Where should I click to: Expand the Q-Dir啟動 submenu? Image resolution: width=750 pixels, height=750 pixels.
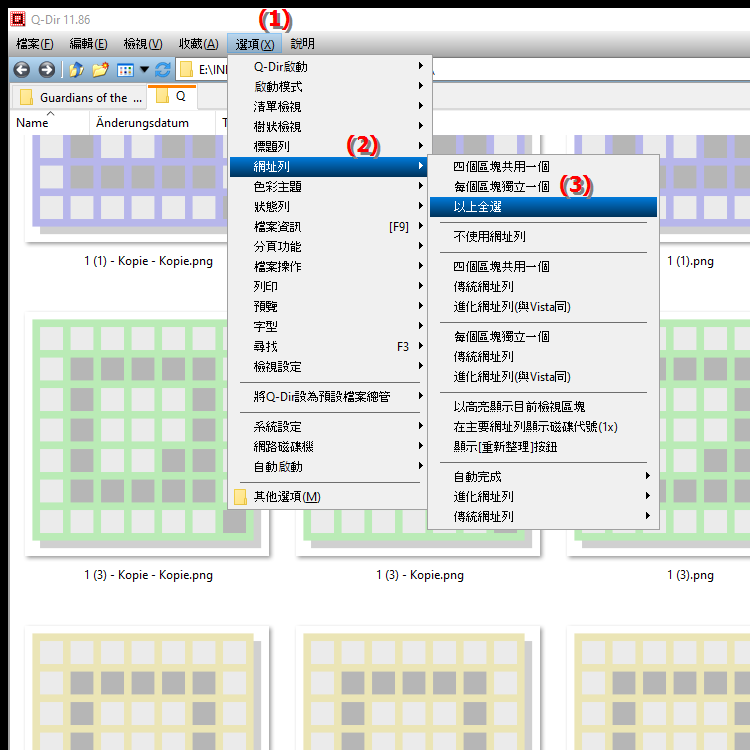(x=330, y=66)
